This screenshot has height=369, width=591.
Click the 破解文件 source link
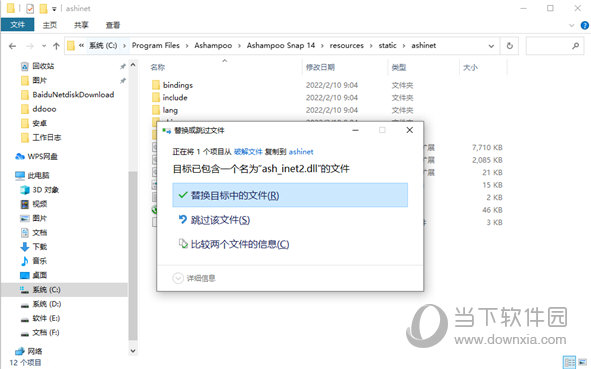coord(248,152)
